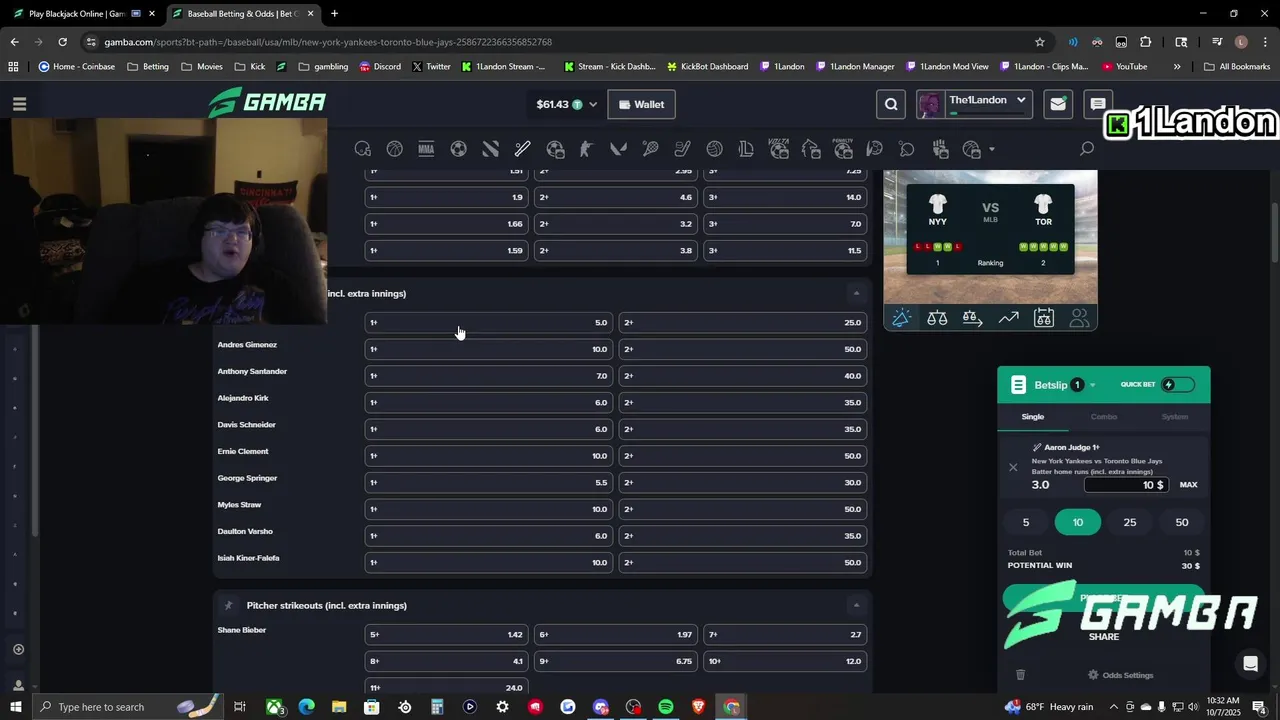Collapse the Pitcher strikeouts section
The width and height of the screenshot is (1280, 720).
click(x=856, y=605)
